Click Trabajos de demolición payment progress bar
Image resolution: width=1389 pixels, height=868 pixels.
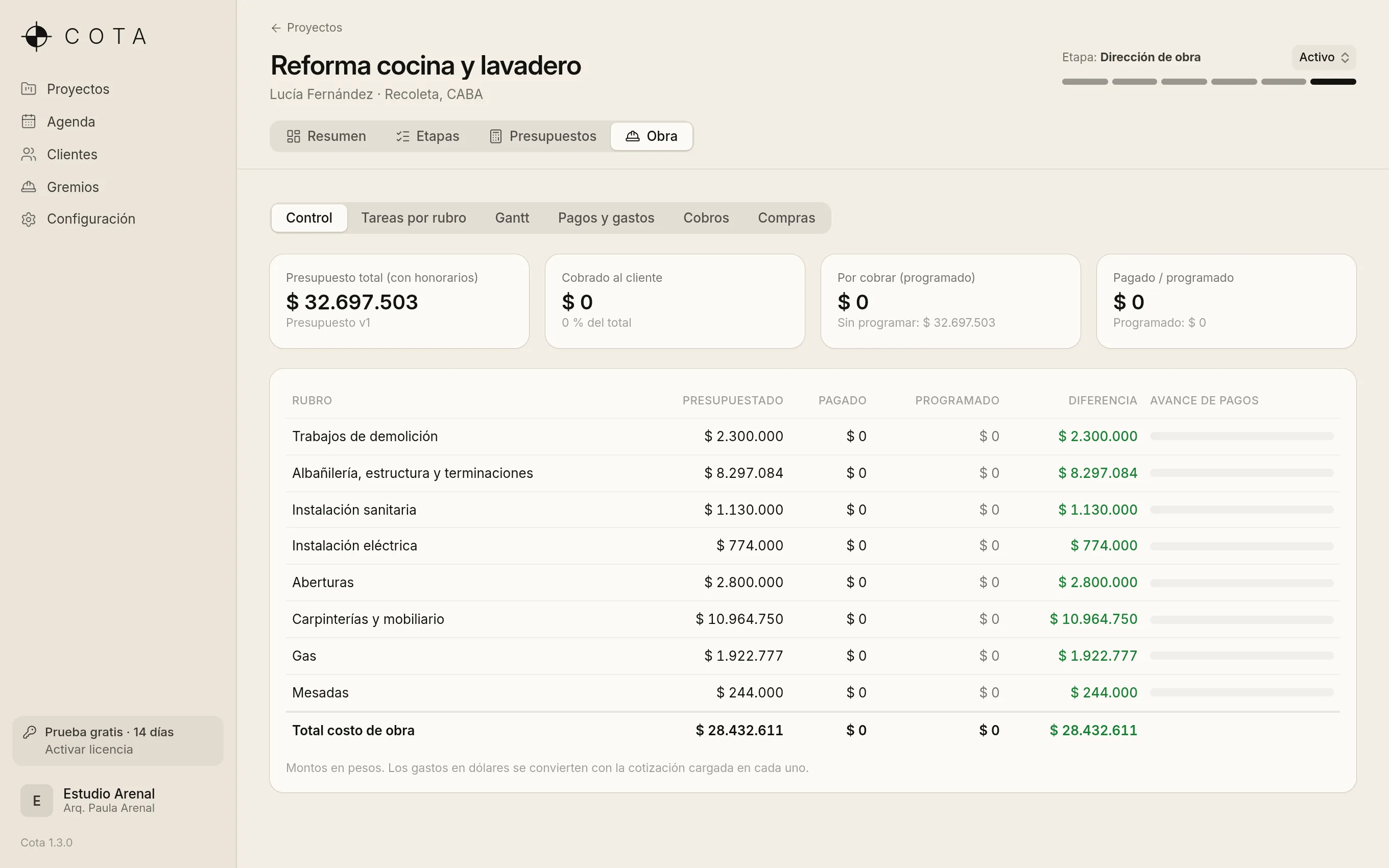(x=1241, y=436)
